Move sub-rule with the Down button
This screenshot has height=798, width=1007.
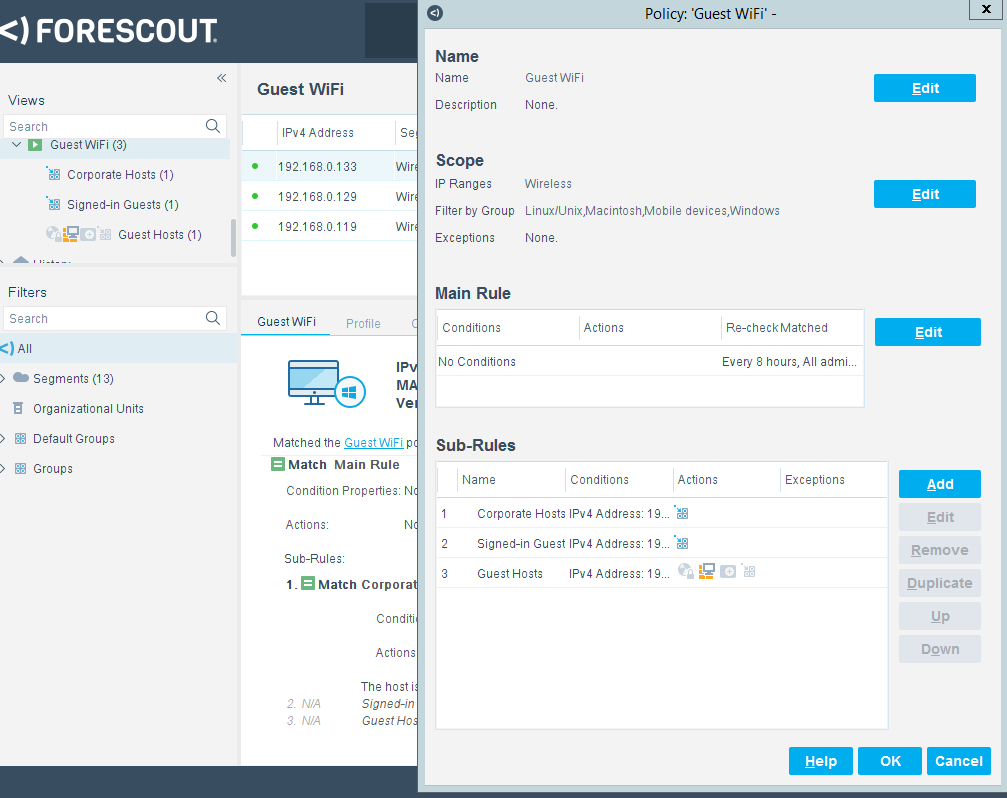tap(940, 649)
